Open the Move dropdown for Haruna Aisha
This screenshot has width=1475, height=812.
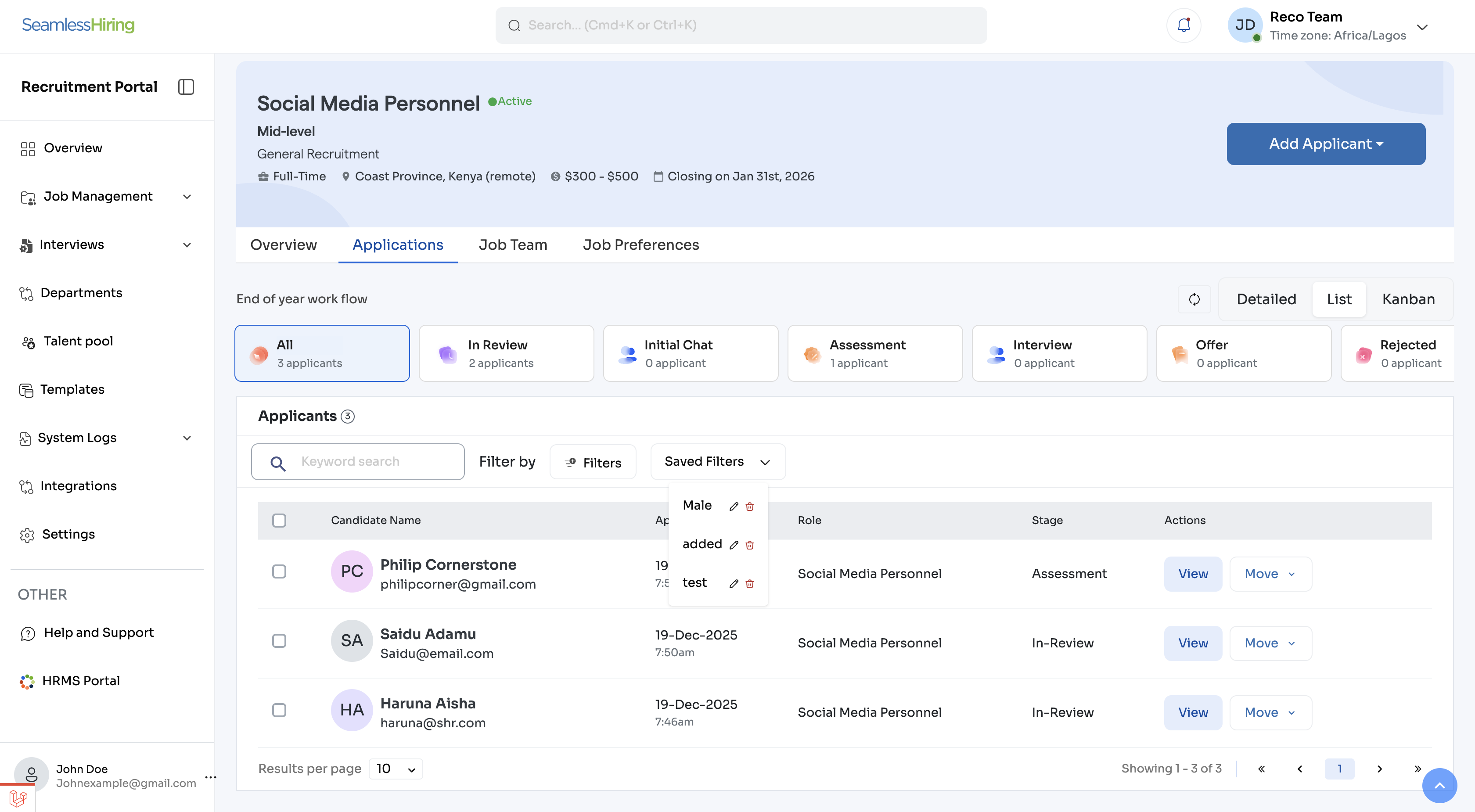[1270, 712]
